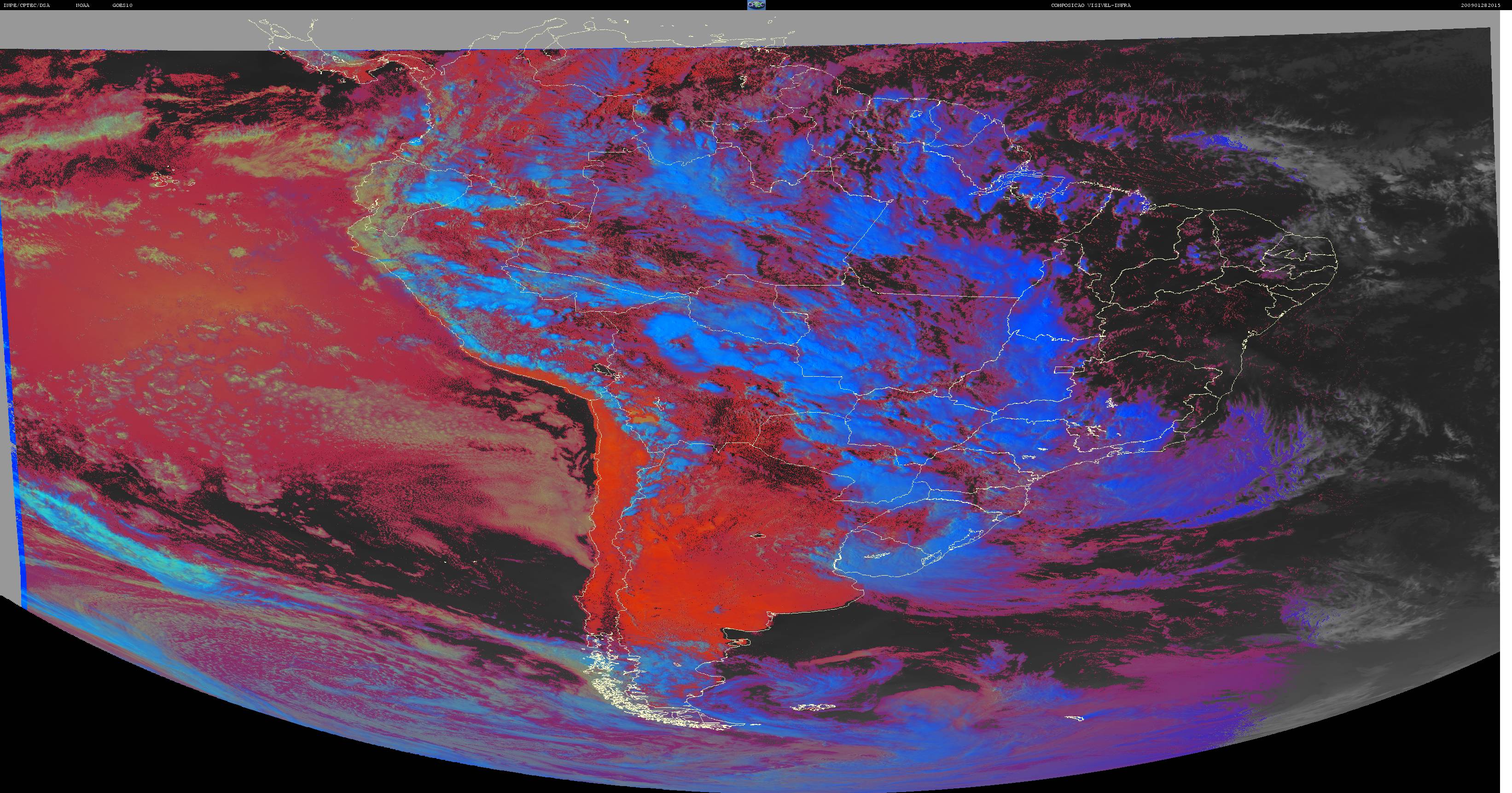Click the GOES10 satellite label

coord(122,5)
